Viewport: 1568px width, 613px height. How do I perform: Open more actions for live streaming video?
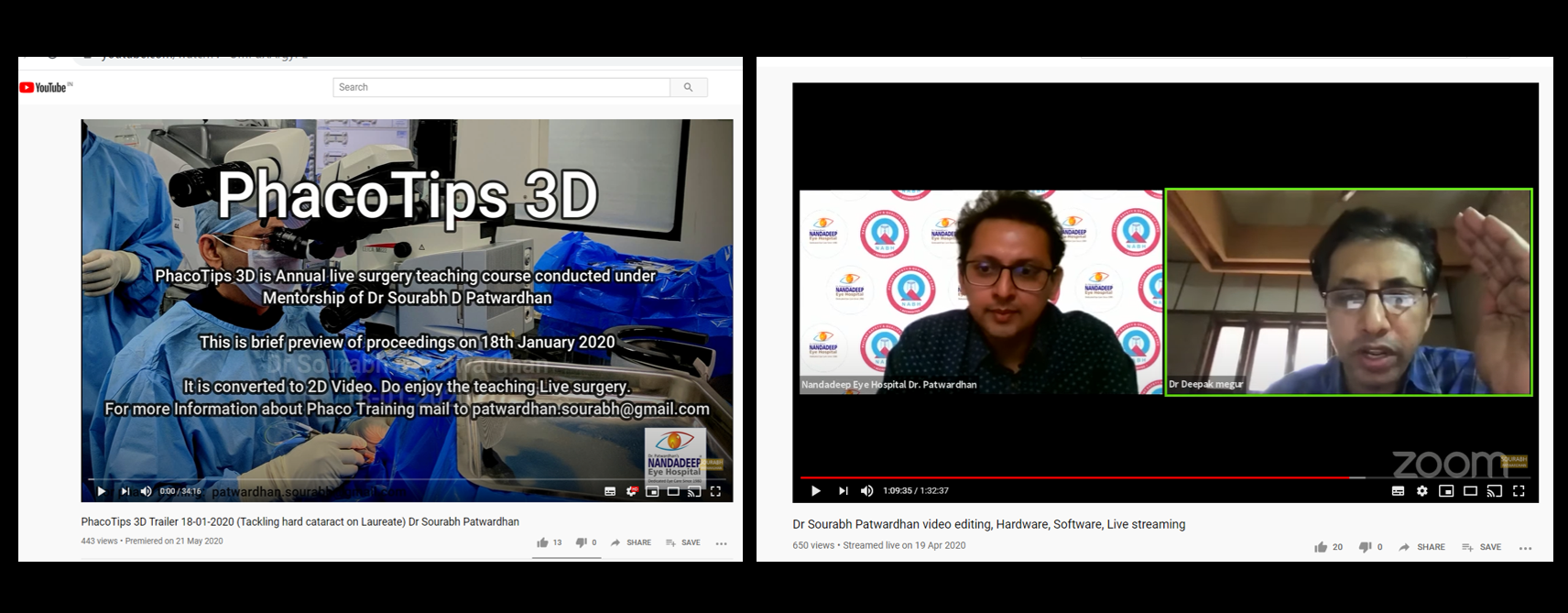(1525, 548)
